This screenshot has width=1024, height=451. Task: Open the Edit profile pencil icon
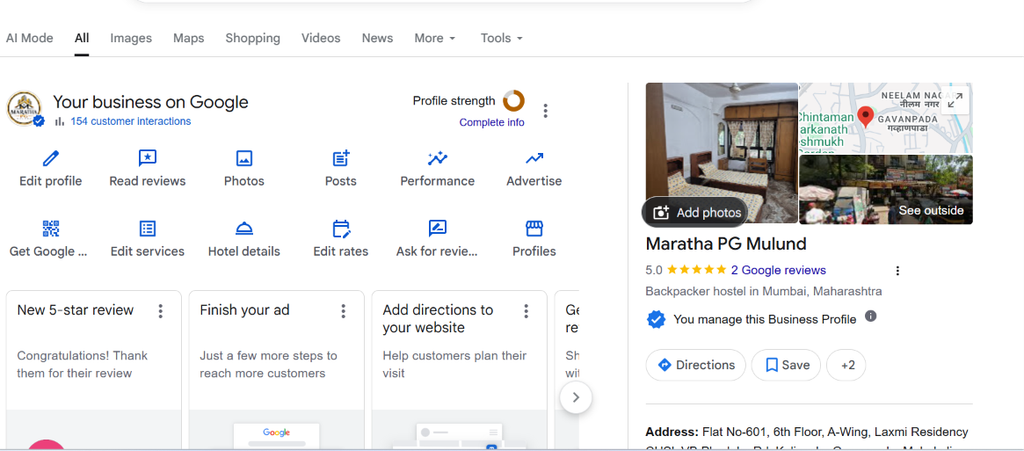coord(51,158)
